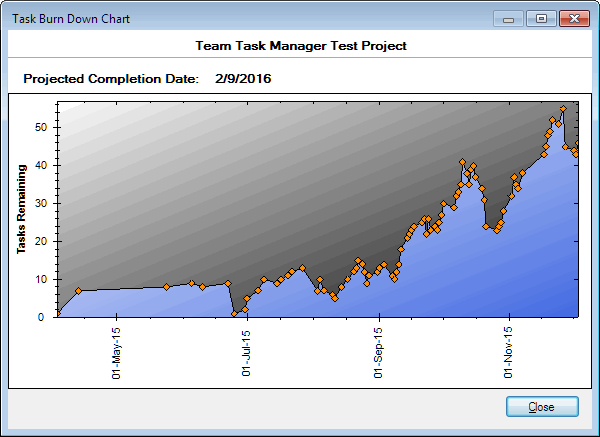Click the 10 tick on the vertical axis
600x437 pixels.
pos(41,279)
